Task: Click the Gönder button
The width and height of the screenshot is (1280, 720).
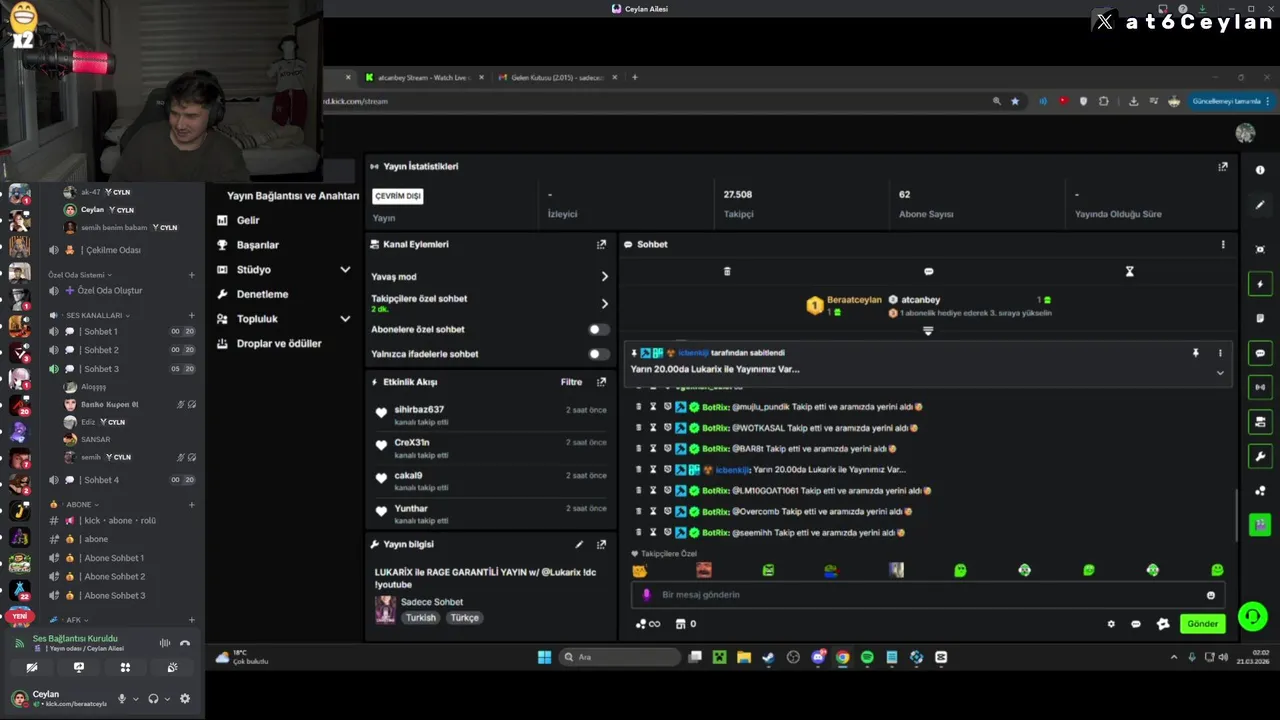Action: 1202,624
